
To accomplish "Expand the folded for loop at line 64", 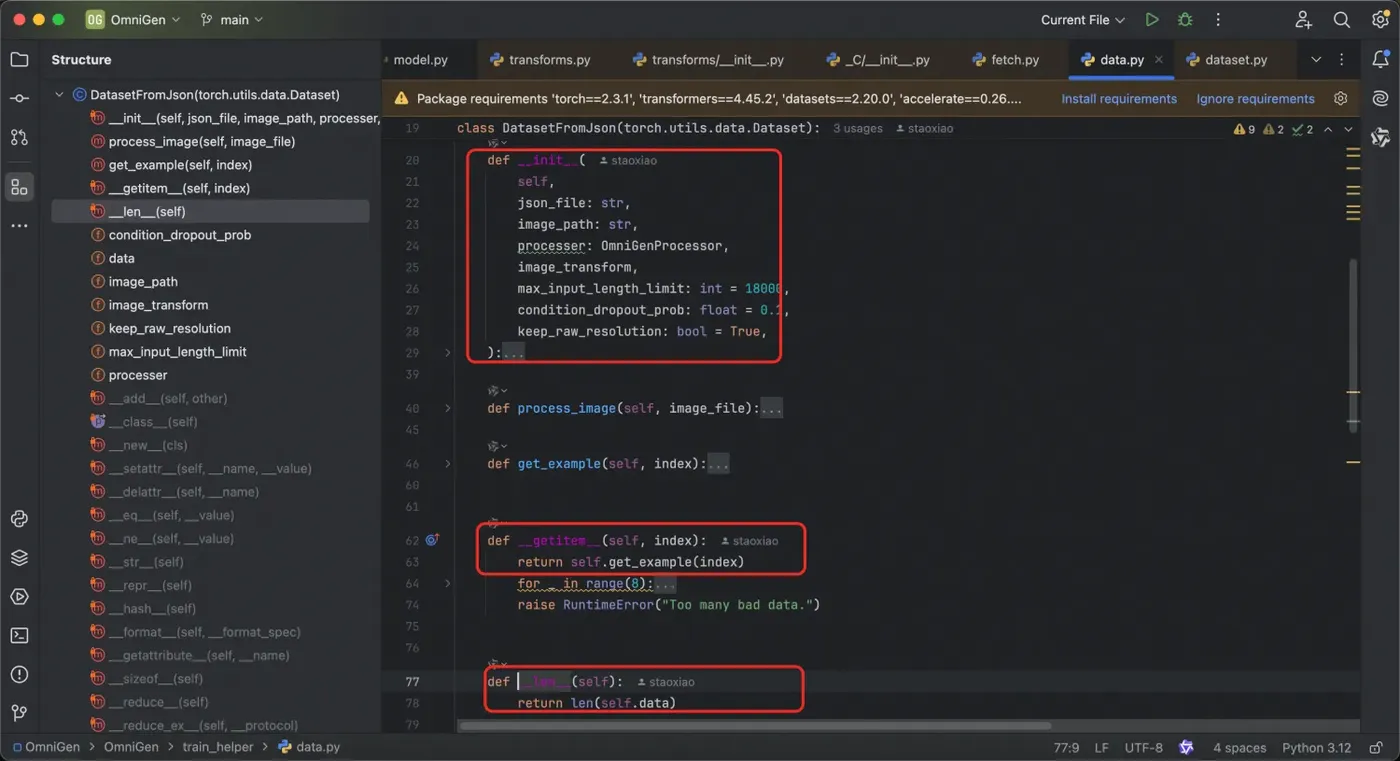I will 447,583.
